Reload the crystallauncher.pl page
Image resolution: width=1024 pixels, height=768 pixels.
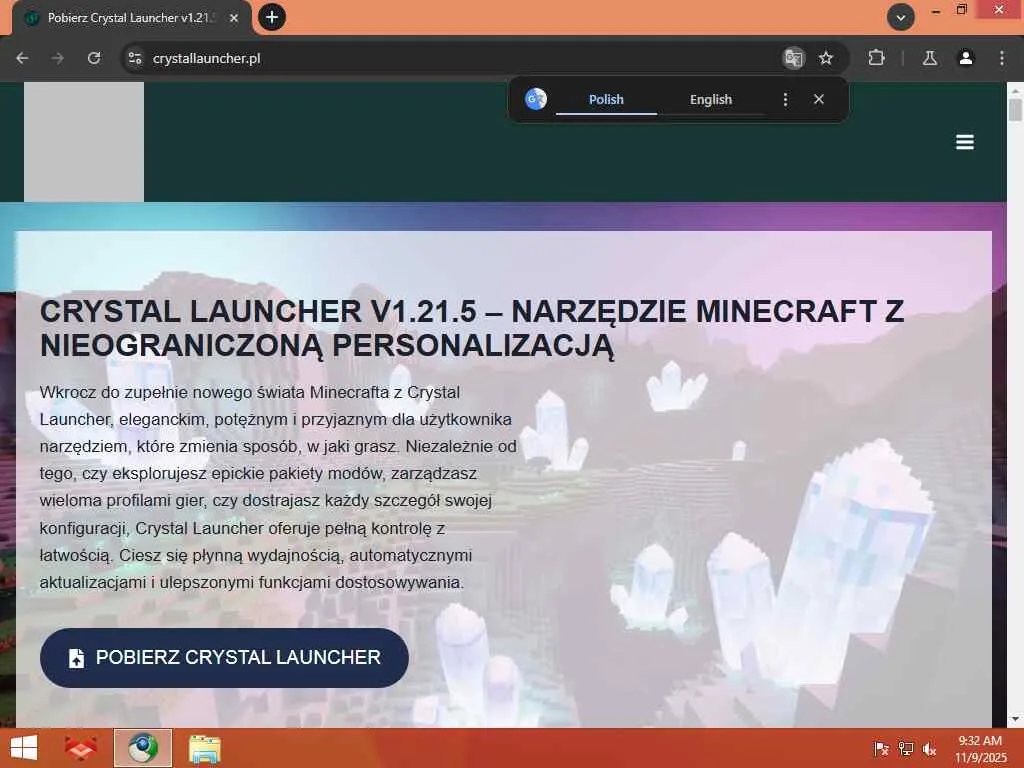point(94,58)
